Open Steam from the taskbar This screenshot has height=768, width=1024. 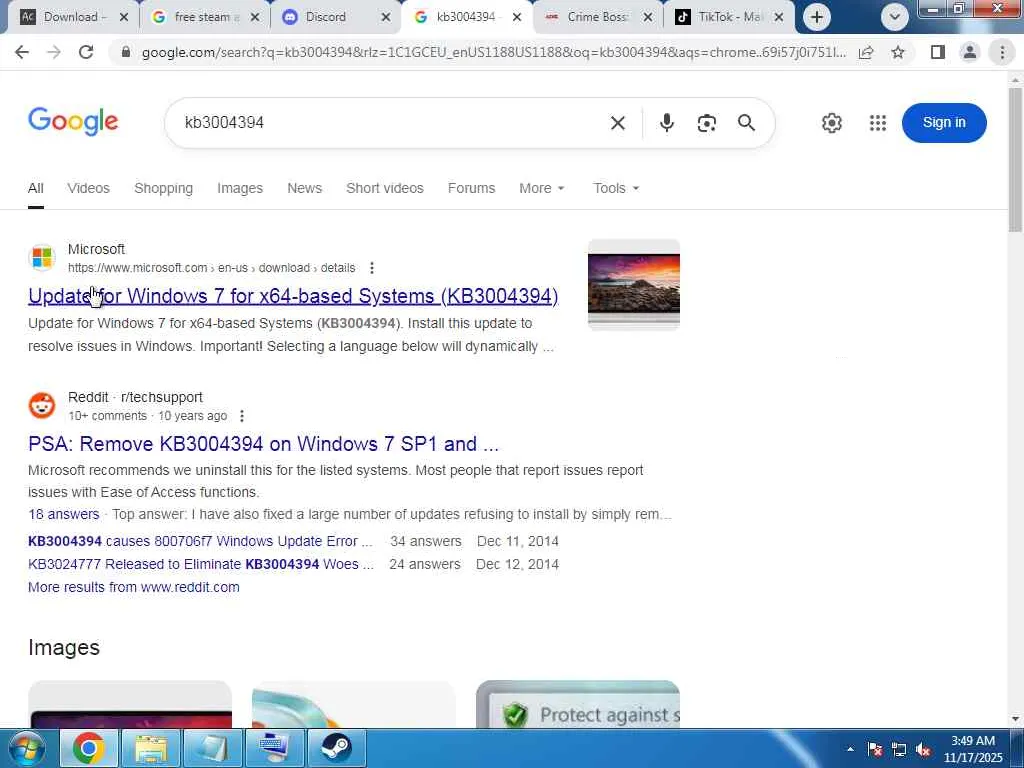point(336,748)
